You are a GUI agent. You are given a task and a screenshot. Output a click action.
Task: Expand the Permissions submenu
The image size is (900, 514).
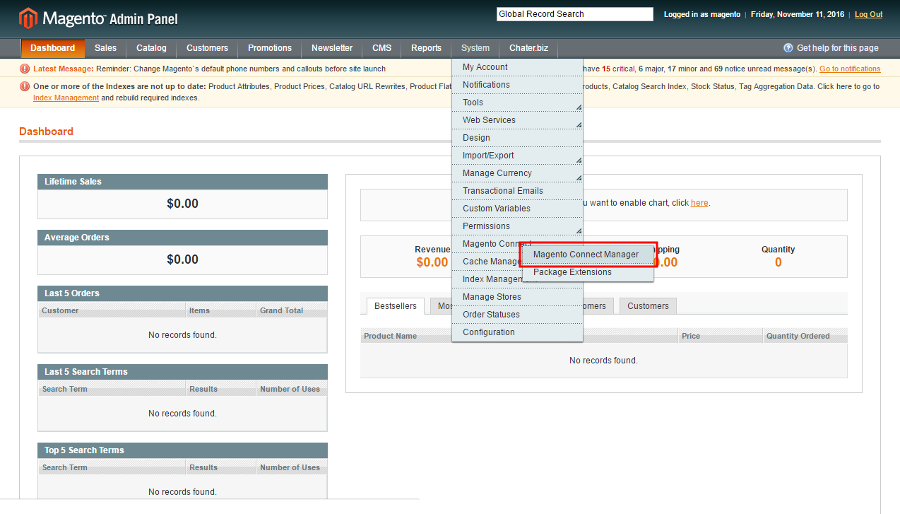click(x=579, y=231)
